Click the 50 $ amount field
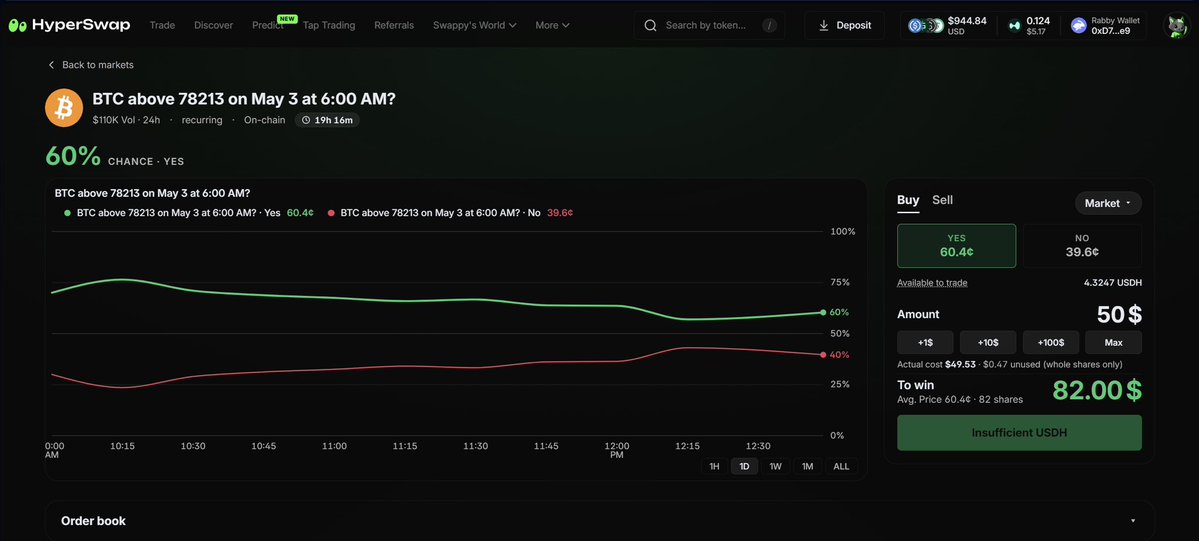 [x=1119, y=314]
